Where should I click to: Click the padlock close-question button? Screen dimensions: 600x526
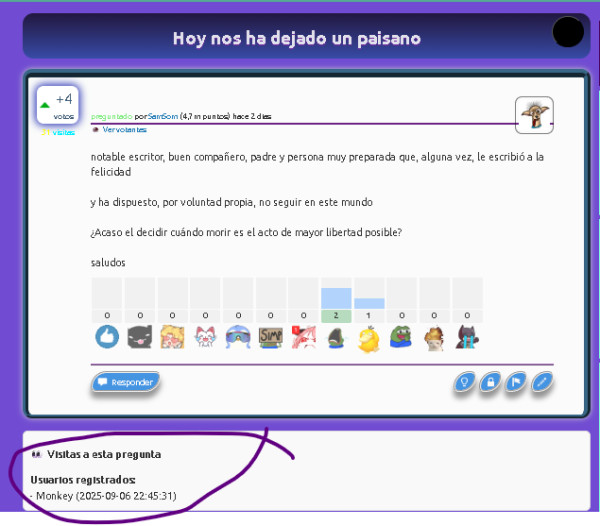coord(490,382)
